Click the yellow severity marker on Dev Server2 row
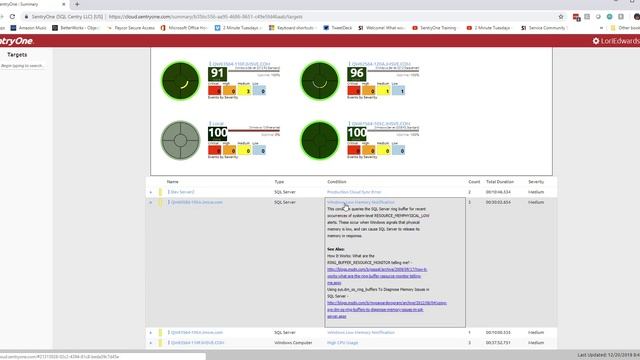The height and width of the screenshot is (360, 640). click(x=160, y=192)
